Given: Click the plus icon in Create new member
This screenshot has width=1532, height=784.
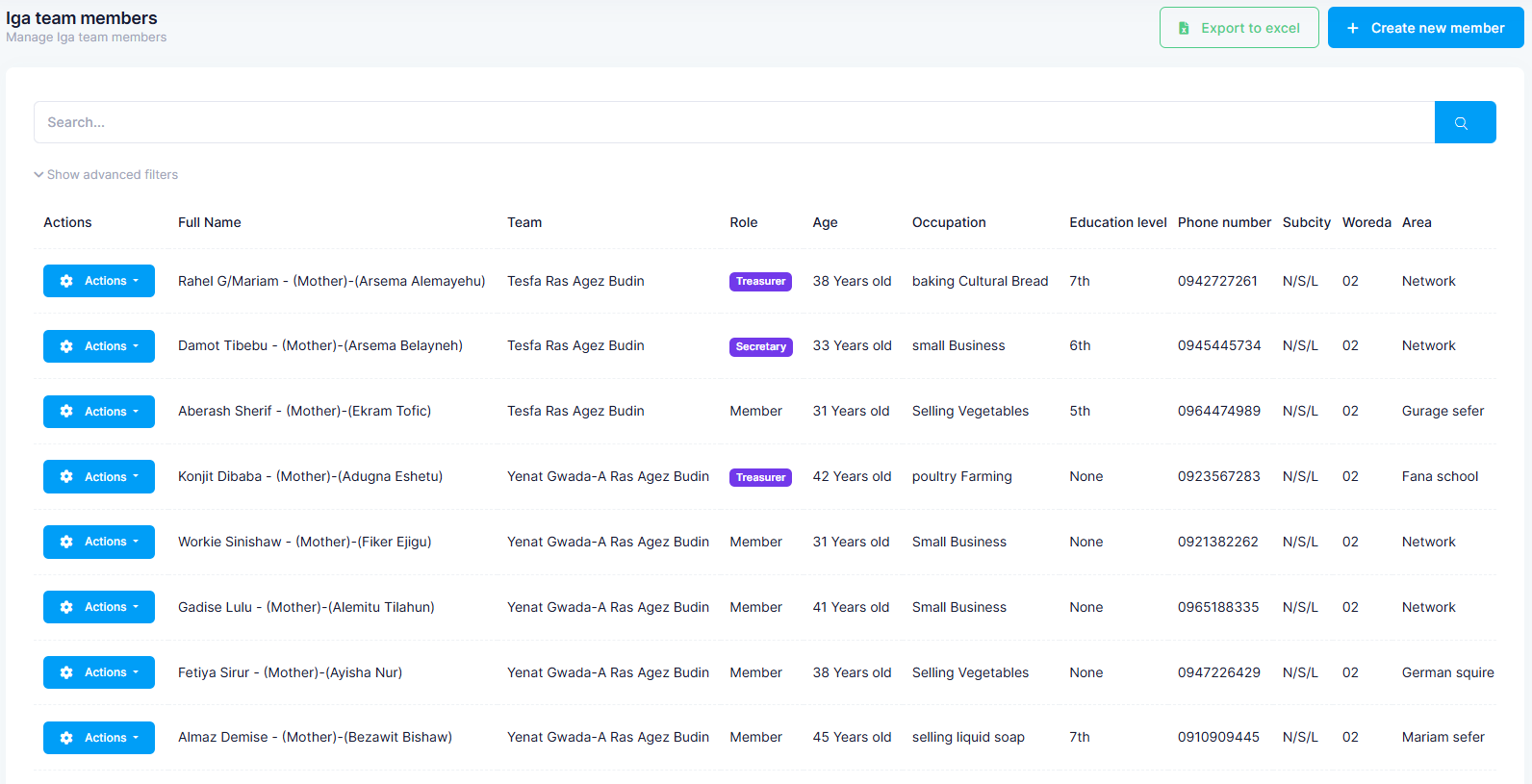Looking at the screenshot, I should (1352, 28).
